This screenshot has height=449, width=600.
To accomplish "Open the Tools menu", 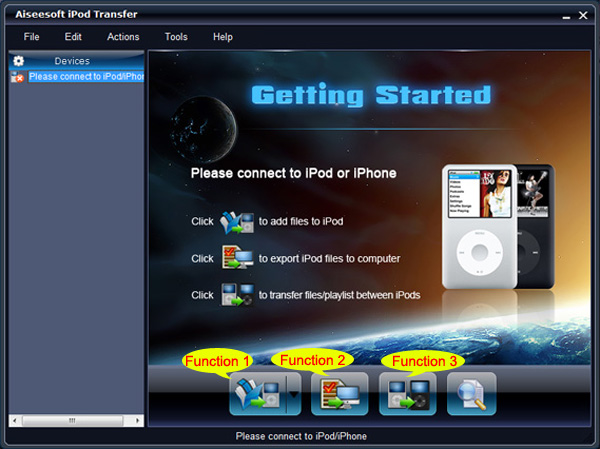I will click(x=176, y=37).
